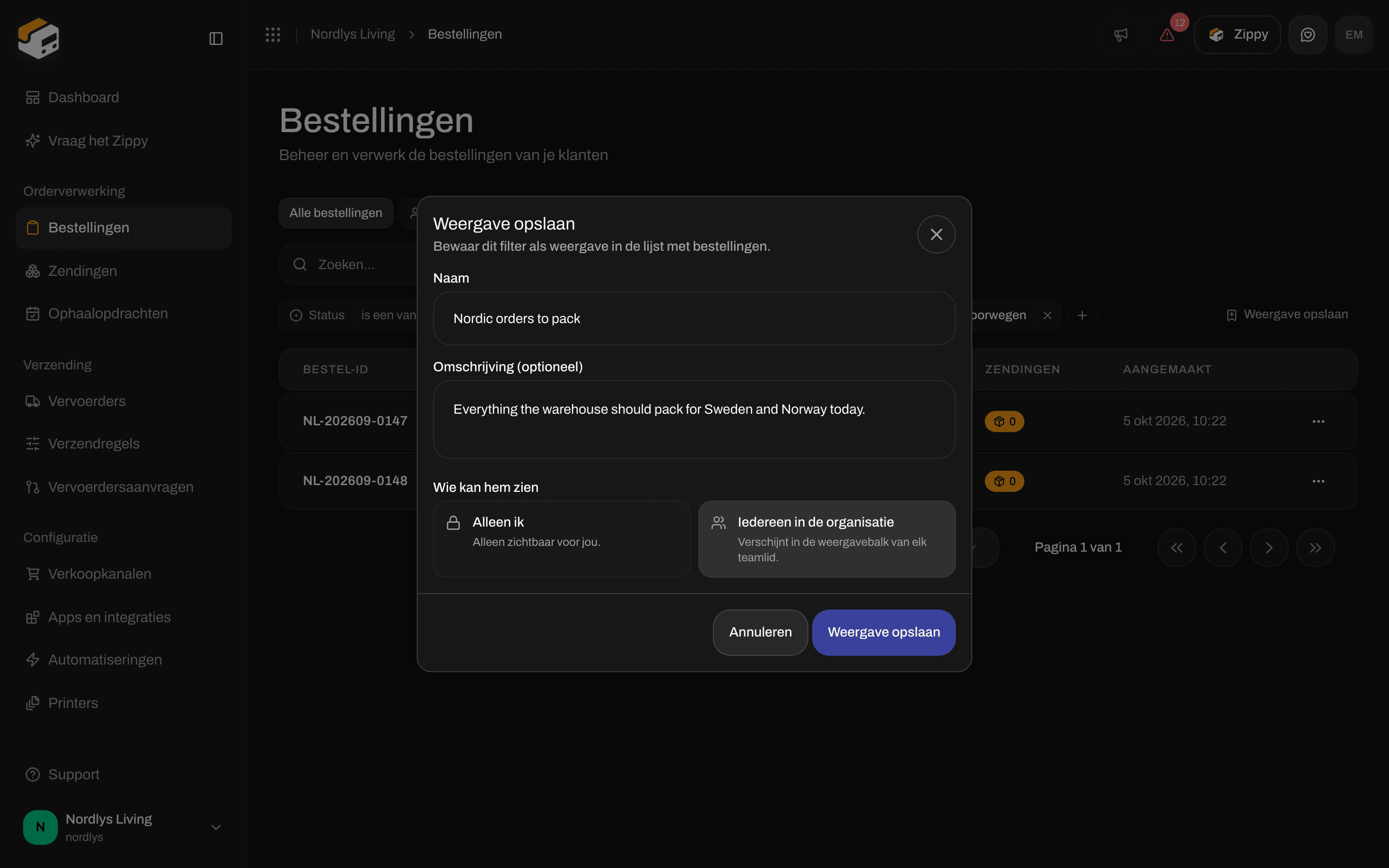Cancel with the Annuleren button

point(760,632)
